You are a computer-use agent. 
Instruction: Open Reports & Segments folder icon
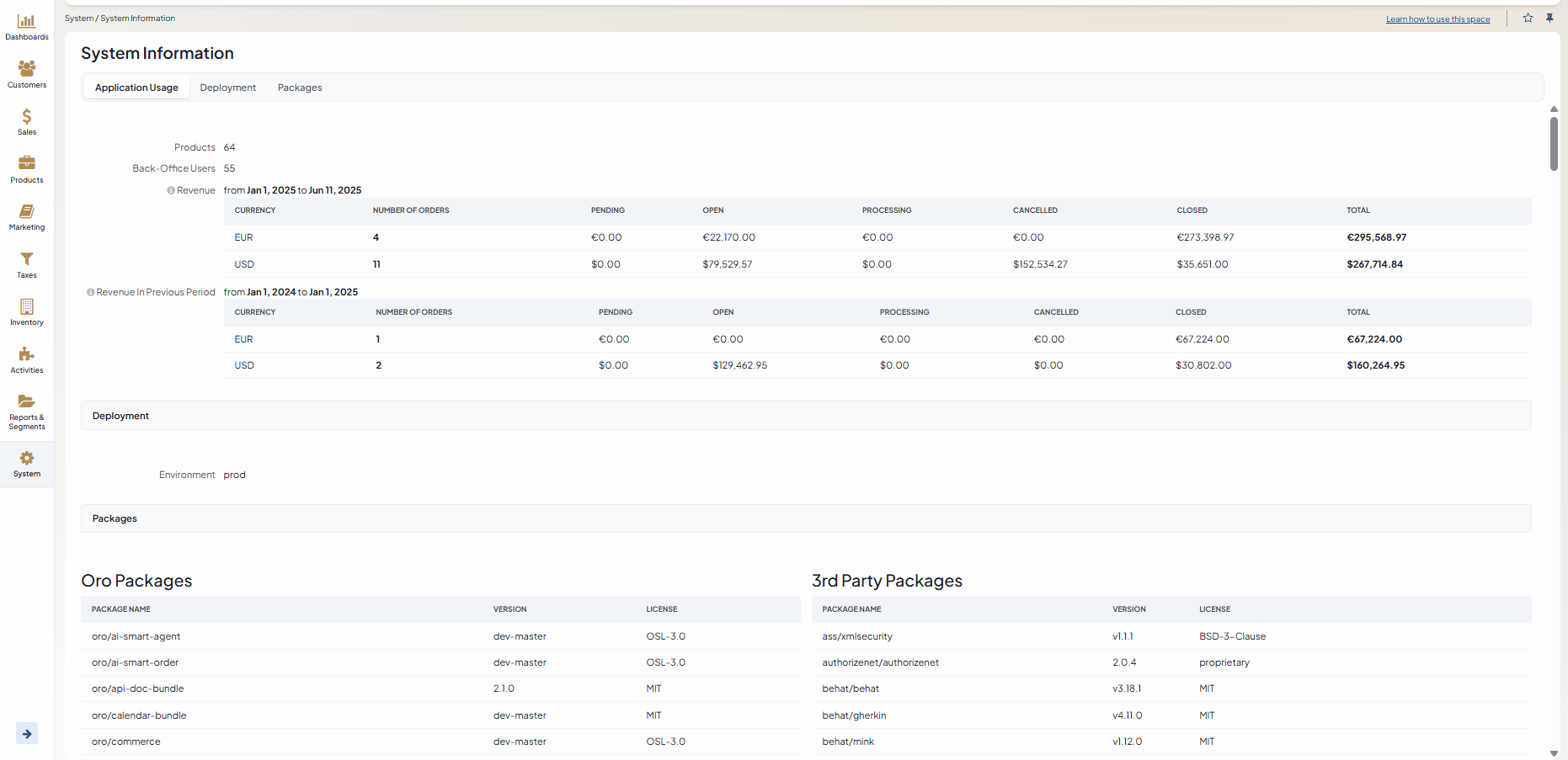(x=27, y=401)
